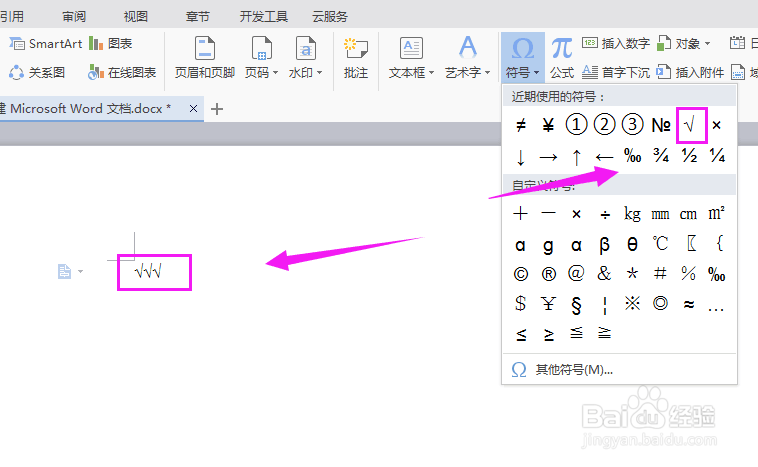Image resolution: width=758 pixels, height=467 pixels.
Task: Switch to the 章节 section tab
Action: (198, 16)
